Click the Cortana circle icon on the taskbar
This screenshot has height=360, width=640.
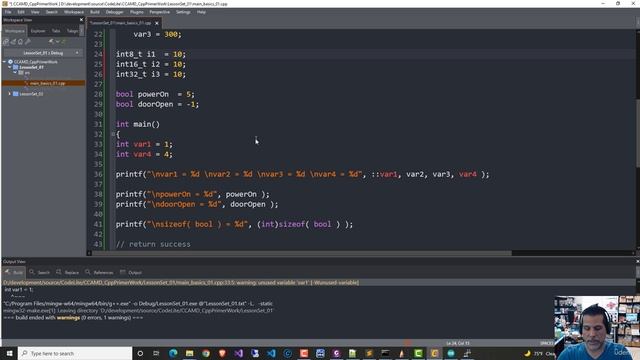pyautogui.click(x=140, y=353)
